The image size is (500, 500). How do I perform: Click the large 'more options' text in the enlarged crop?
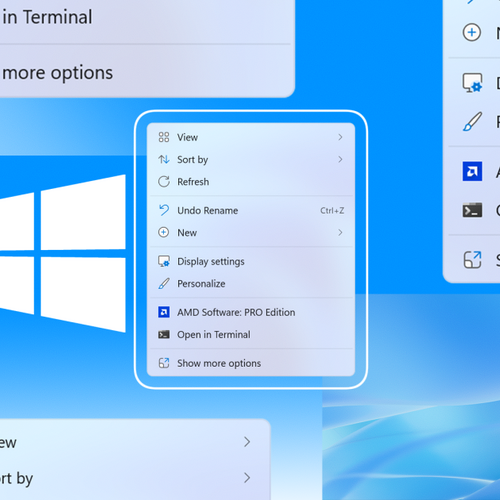point(57,73)
